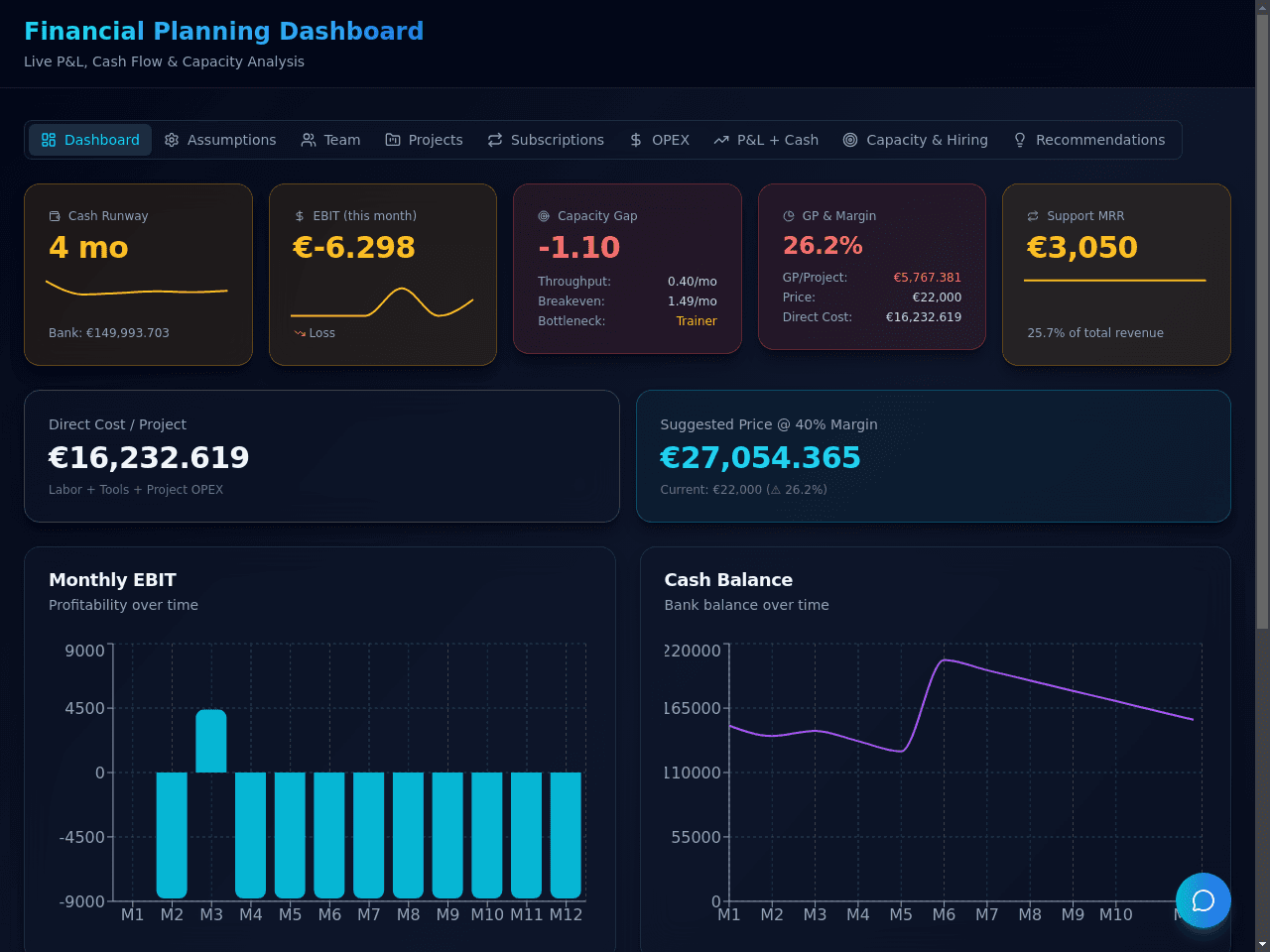Open the Capacity & Hiring tab
This screenshot has width=1270, height=952.
coord(915,140)
